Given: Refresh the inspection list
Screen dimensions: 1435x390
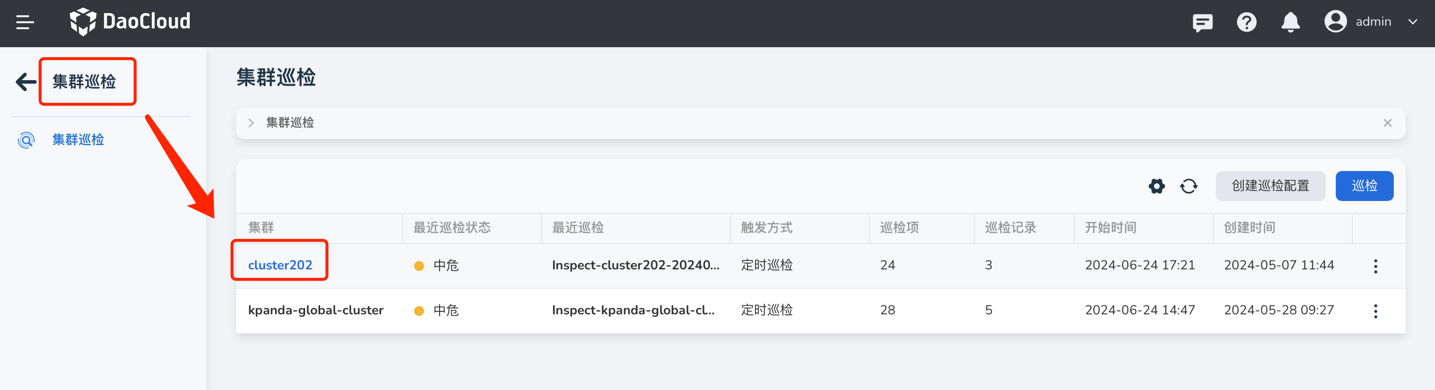Looking at the screenshot, I should [1189, 186].
